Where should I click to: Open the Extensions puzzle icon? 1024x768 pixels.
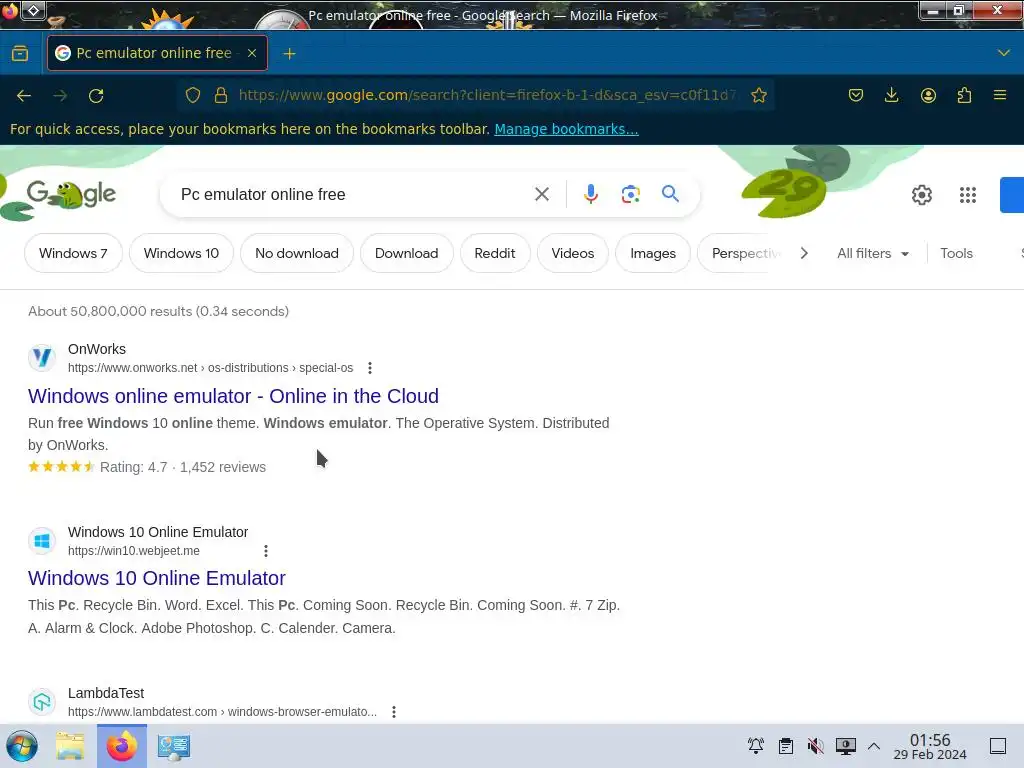[x=964, y=95]
